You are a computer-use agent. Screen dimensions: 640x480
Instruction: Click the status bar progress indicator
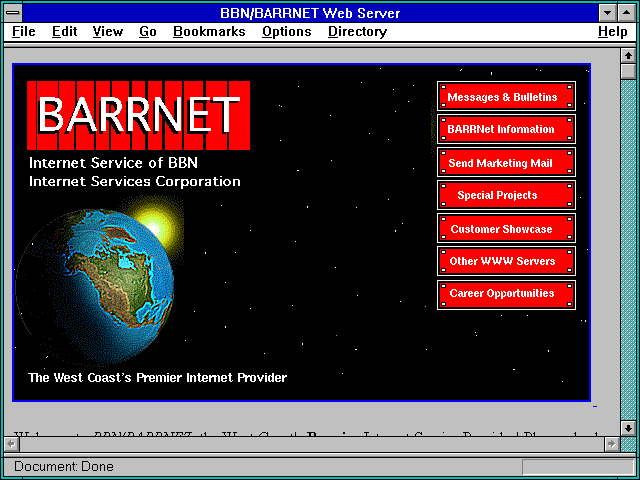coord(578,467)
